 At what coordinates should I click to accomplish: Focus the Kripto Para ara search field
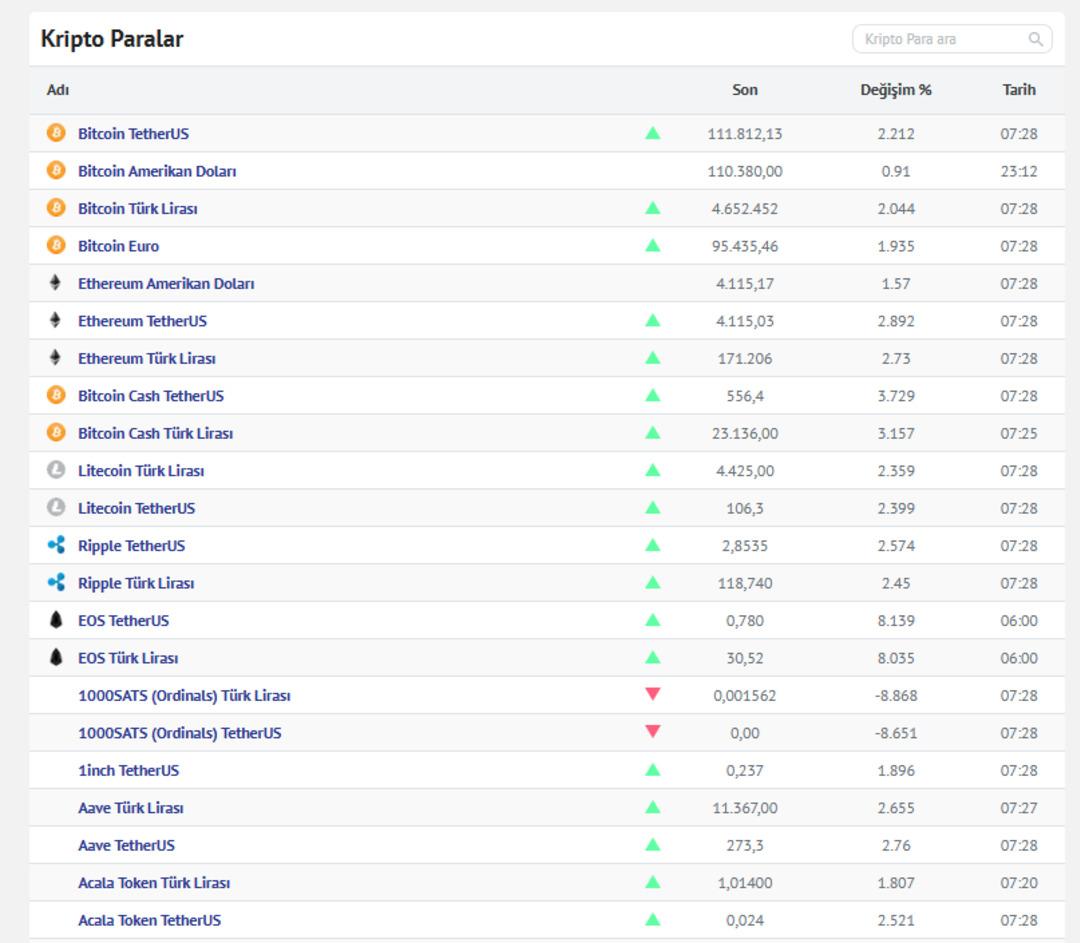coord(952,39)
